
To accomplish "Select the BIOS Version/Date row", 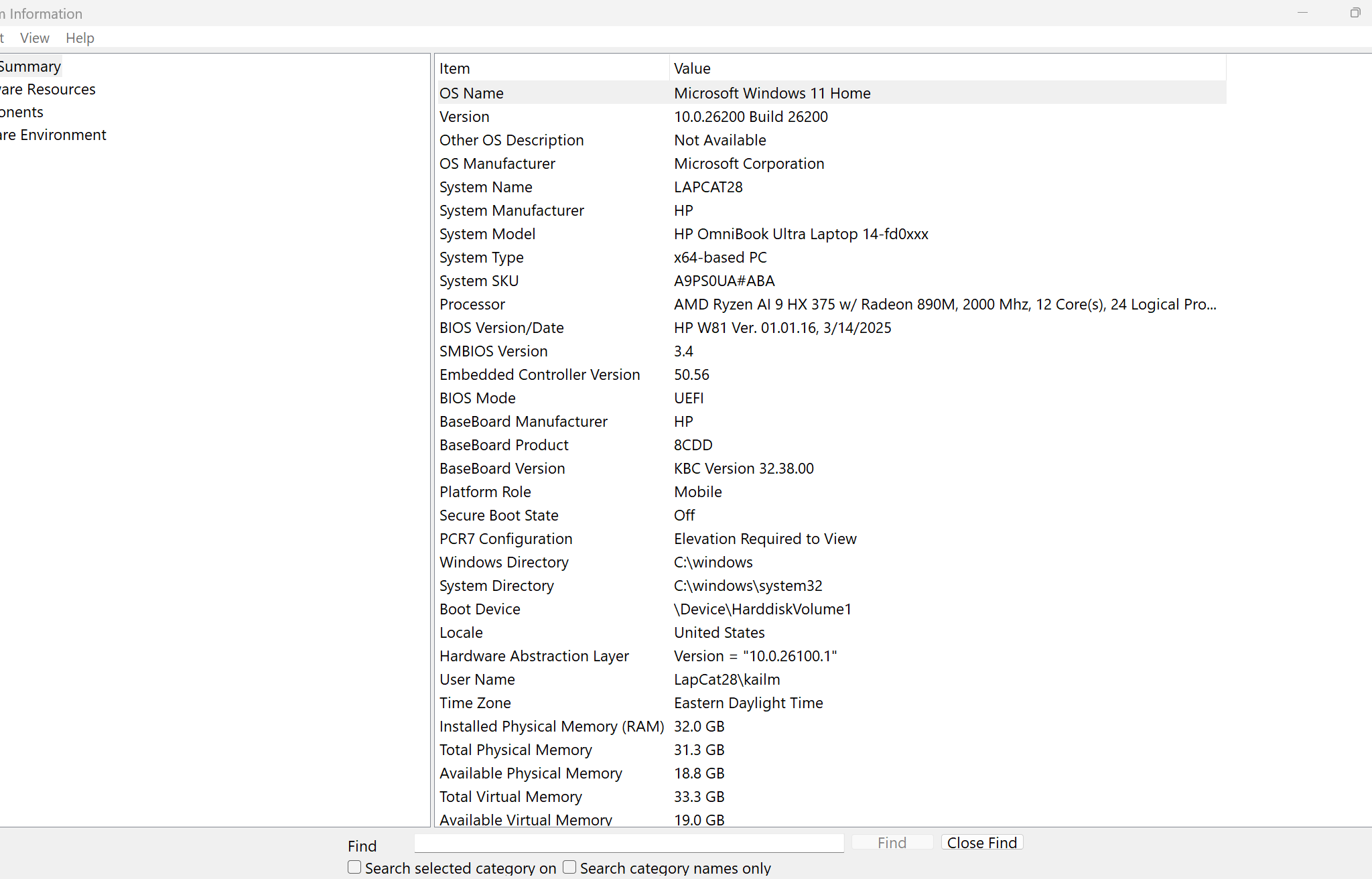I will coord(832,328).
